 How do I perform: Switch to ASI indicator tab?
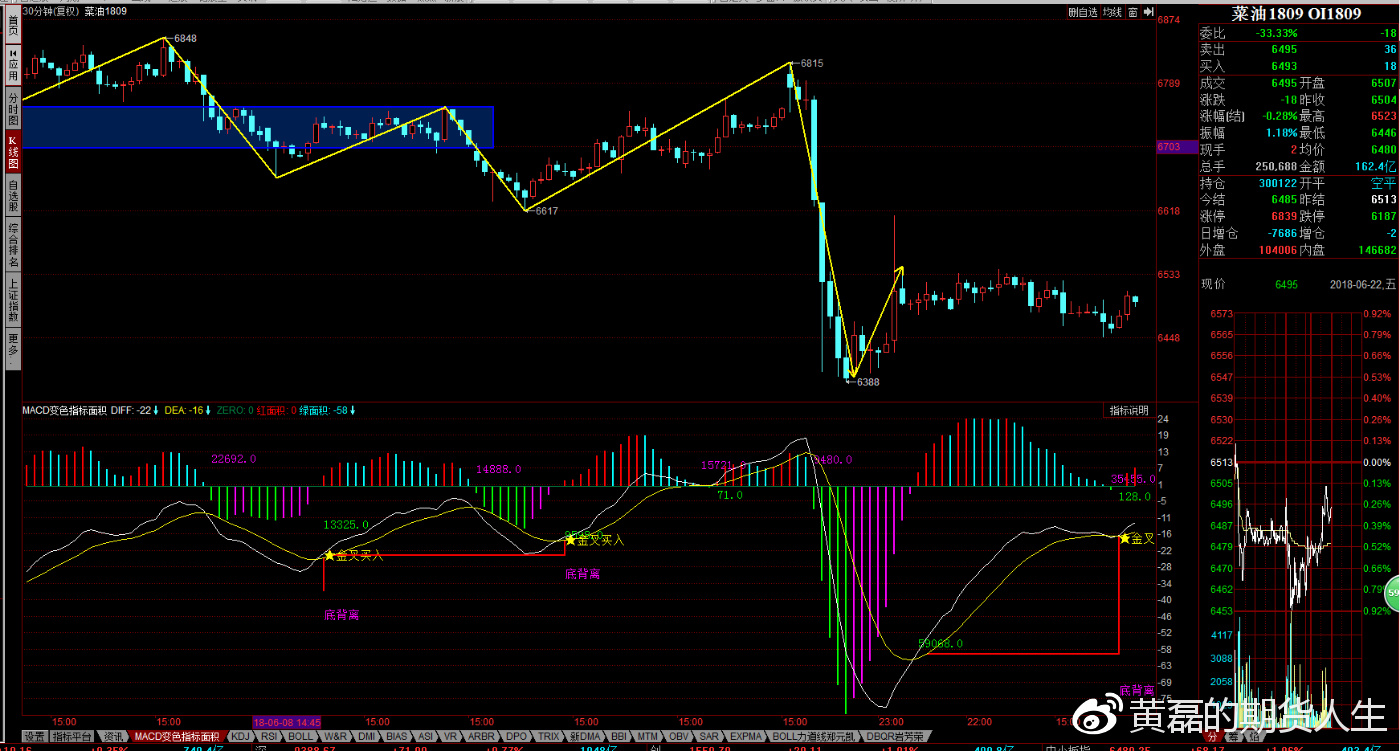(x=425, y=736)
